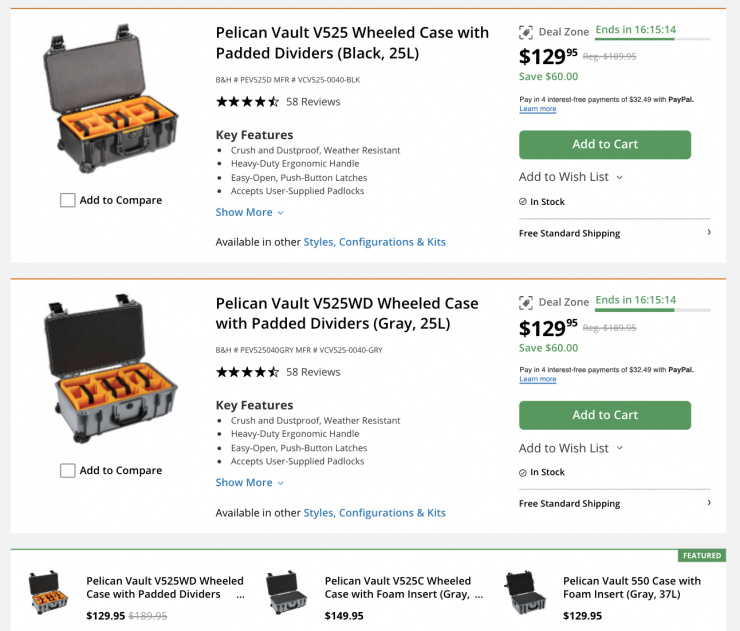The height and width of the screenshot is (631, 740).
Task: Expand Show More features for gray case
Action: (x=250, y=482)
